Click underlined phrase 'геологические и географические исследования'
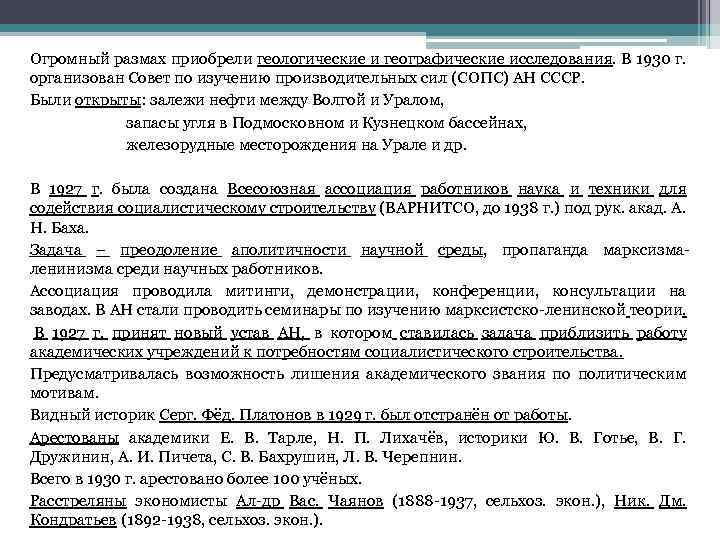 tap(434, 60)
